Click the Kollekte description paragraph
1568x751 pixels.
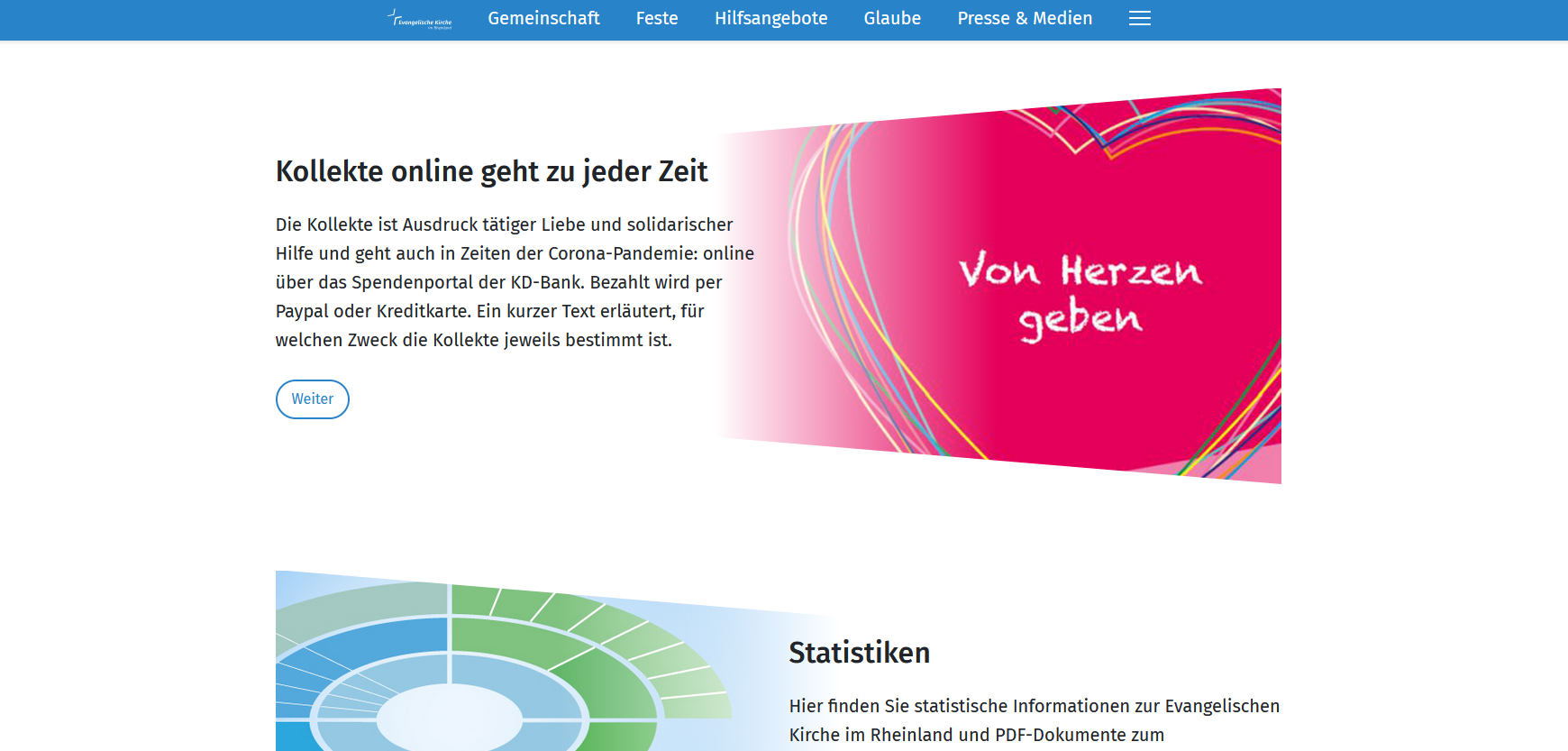click(x=515, y=282)
